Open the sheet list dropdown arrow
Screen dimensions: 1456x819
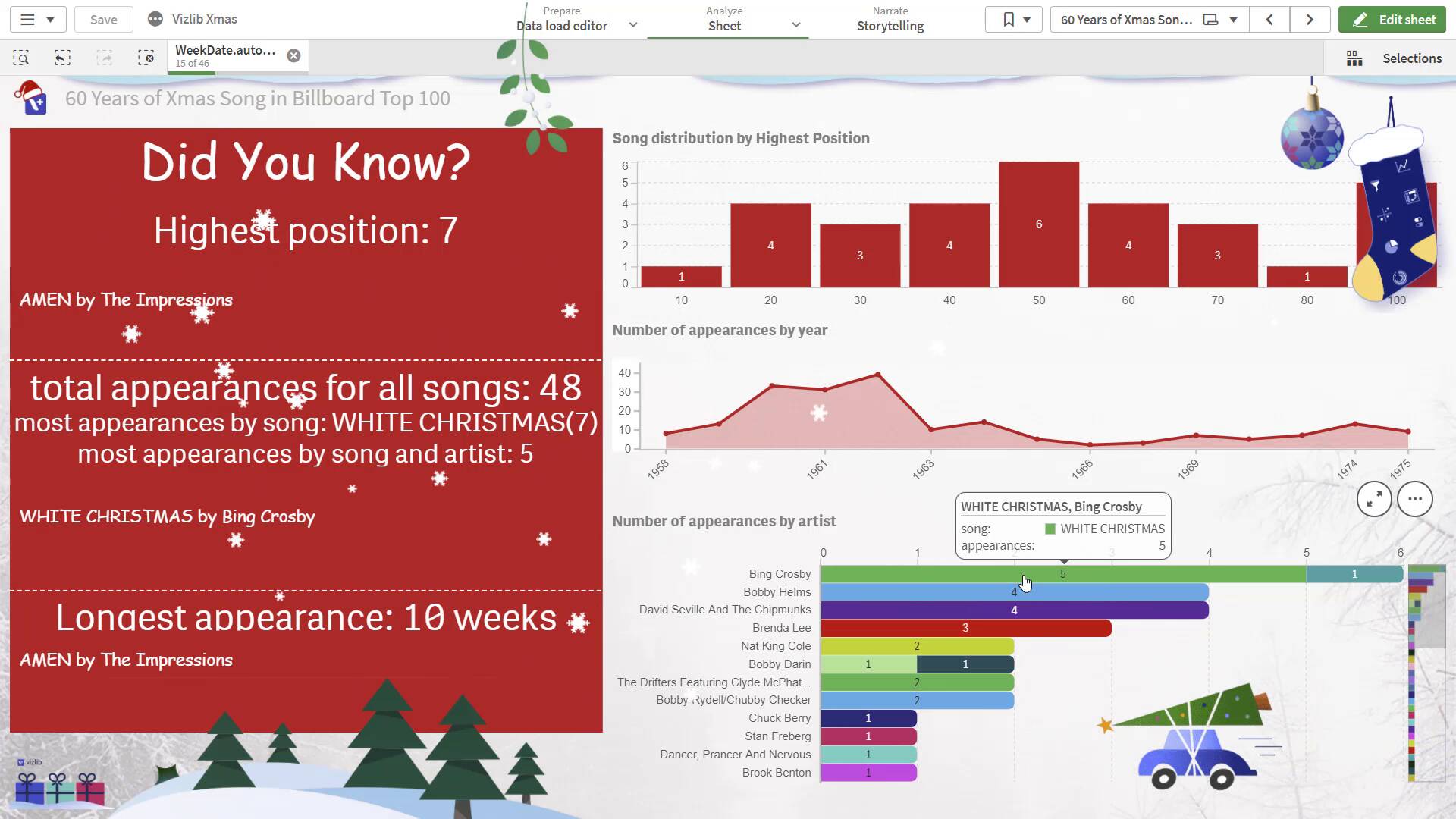[x=1234, y=20]
